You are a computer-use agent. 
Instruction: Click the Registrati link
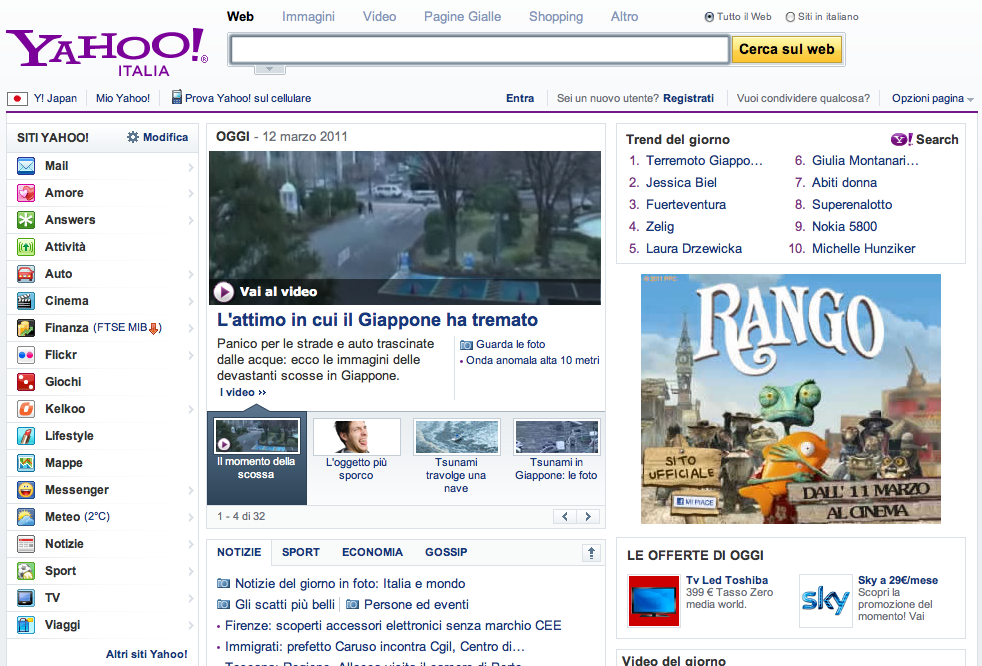tap(688, 98)
